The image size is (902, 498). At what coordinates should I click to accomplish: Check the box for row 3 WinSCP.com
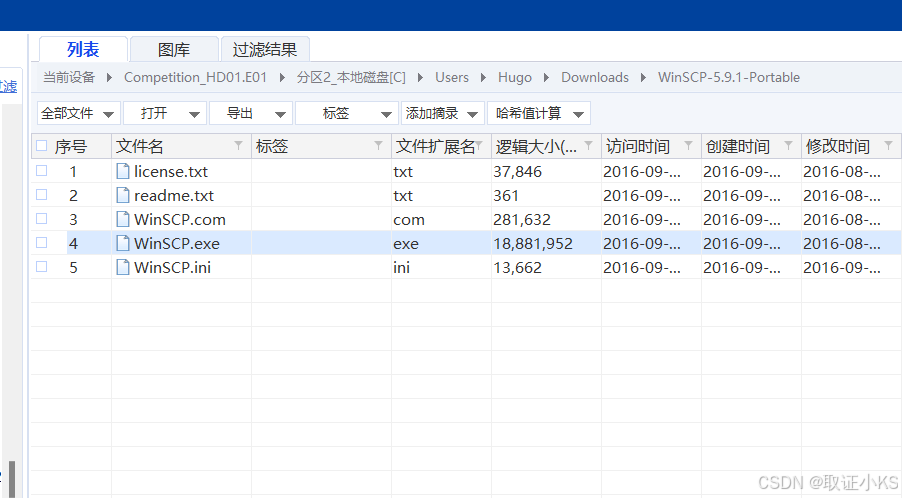[41, 219]
